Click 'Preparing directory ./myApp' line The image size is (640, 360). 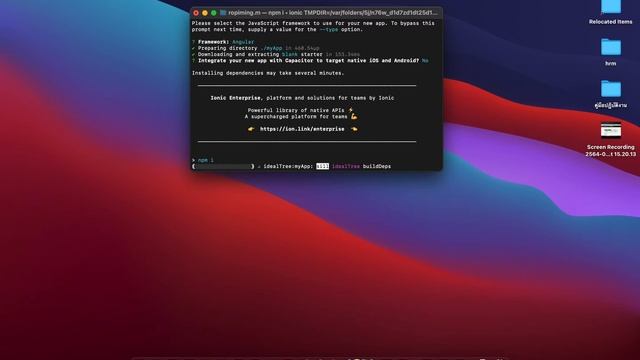coord(256,48)
